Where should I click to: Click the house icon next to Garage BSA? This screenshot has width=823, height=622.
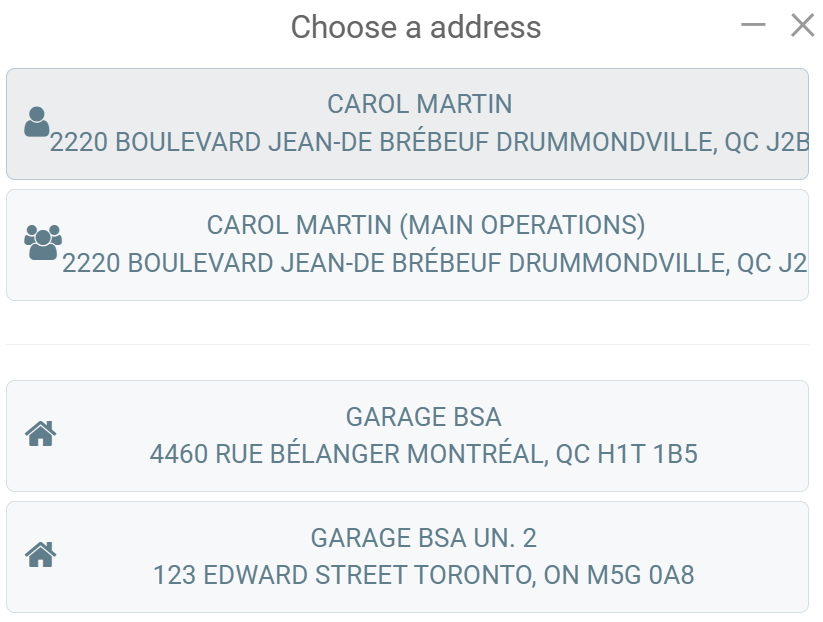[x=40, y=434]
